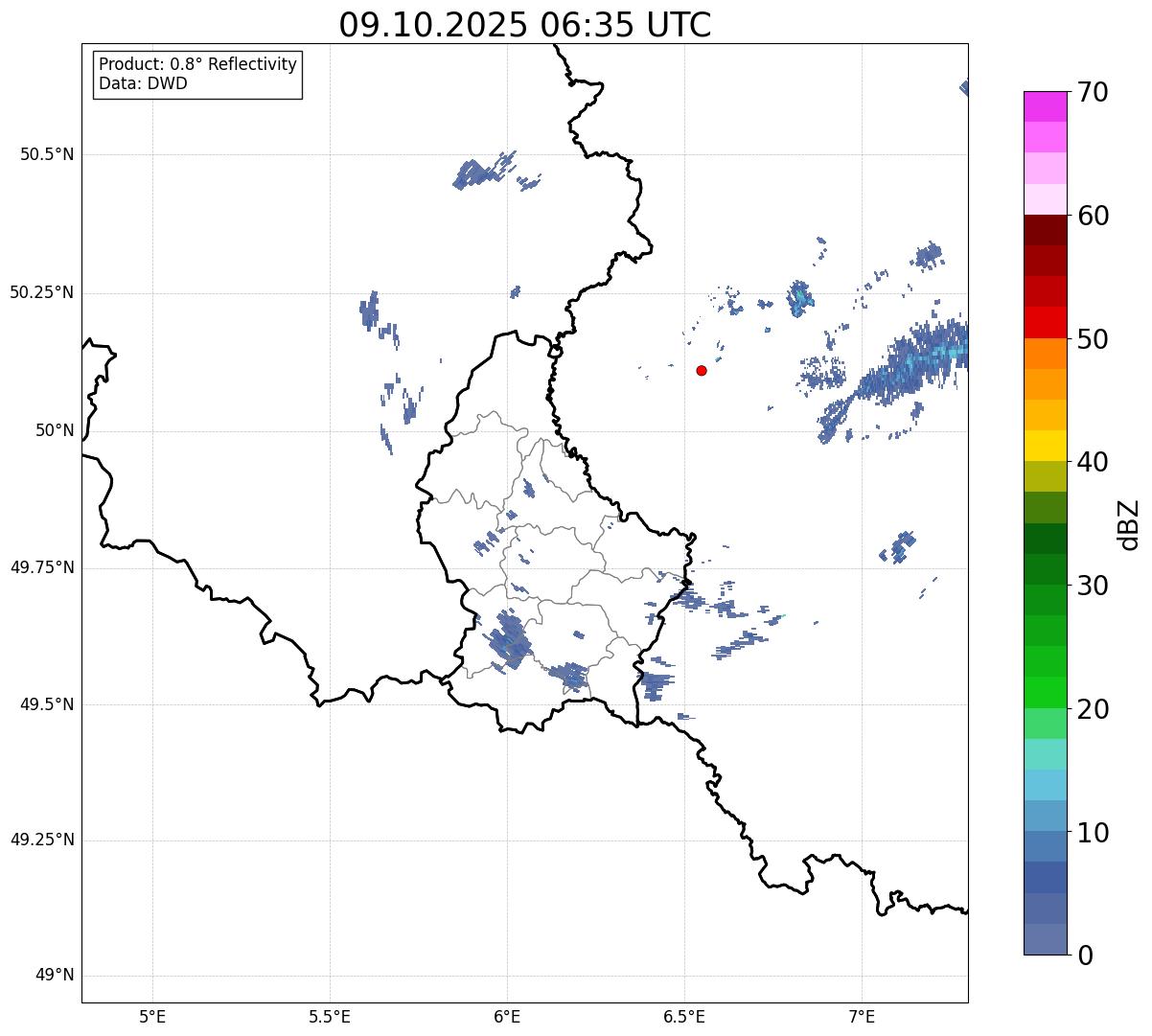1152x1036 pixels.
Task: Click the radar echo cluster near 5.9°E 50.45°N
Action: [484, 172]
